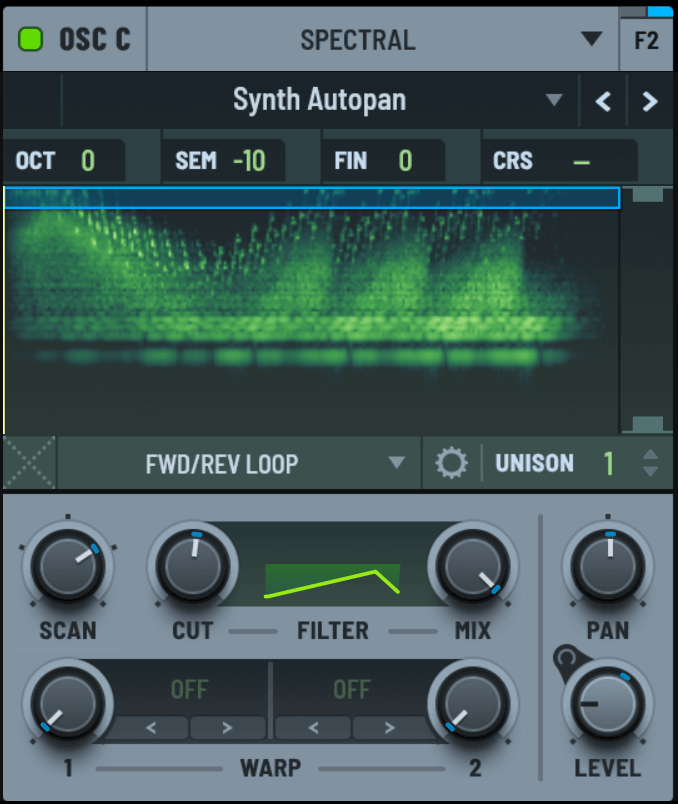Click the SEM semitone value field
The width and height of the screenshot is (678, 804).
[x=248, y=161]
